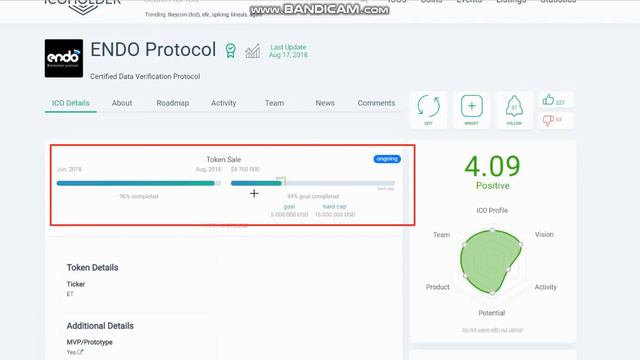Switch to the About tab

(x=122, y=103)
